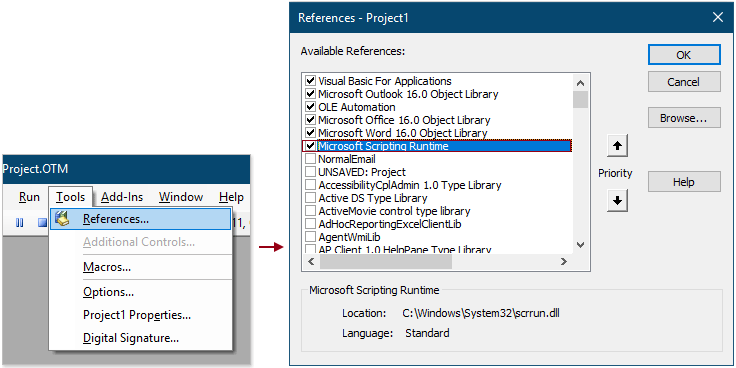
Task: Click the Reset stop toolbar icon
Action: (42, 223)
